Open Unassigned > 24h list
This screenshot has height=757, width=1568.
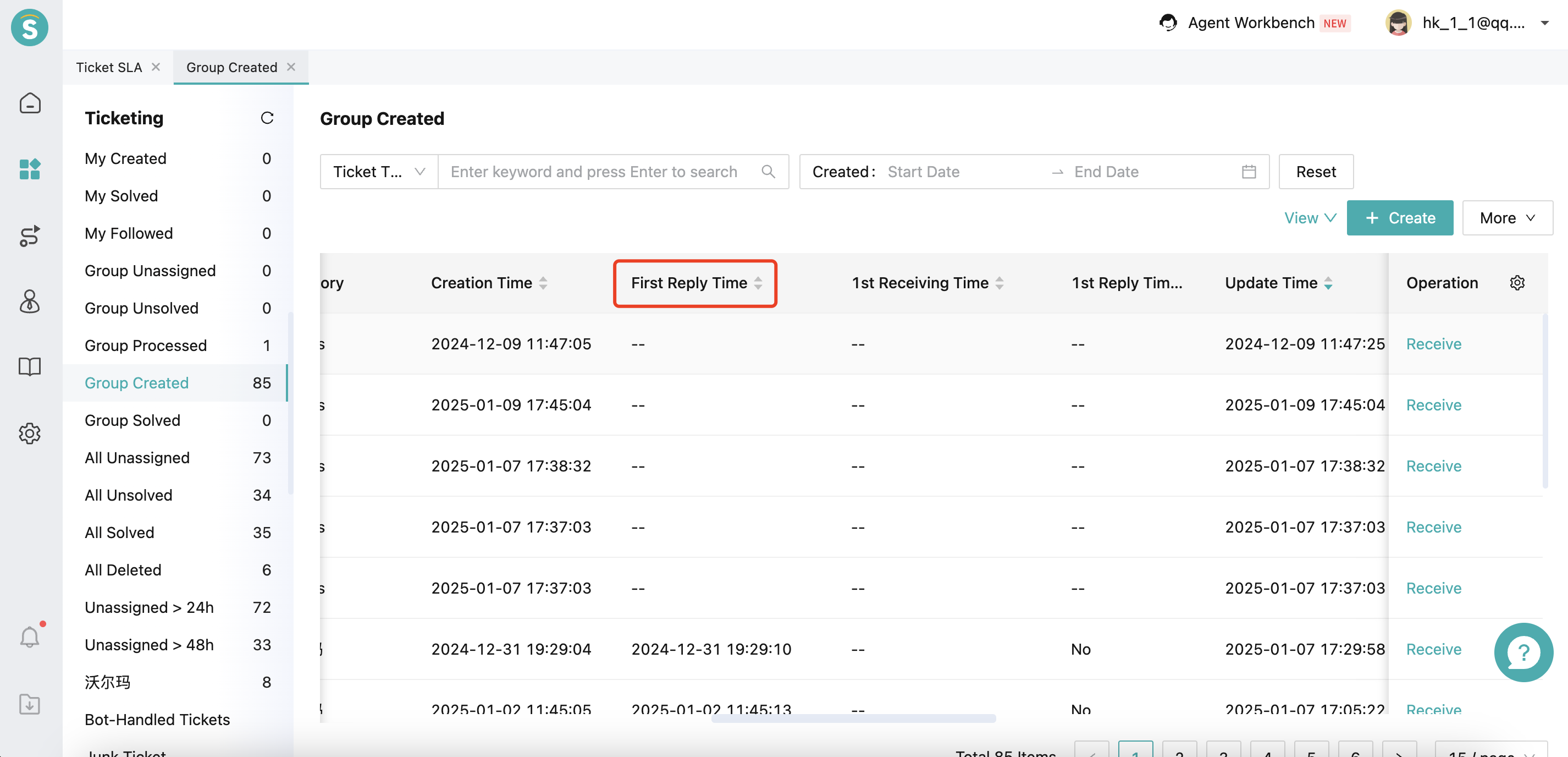click(178, 607)
